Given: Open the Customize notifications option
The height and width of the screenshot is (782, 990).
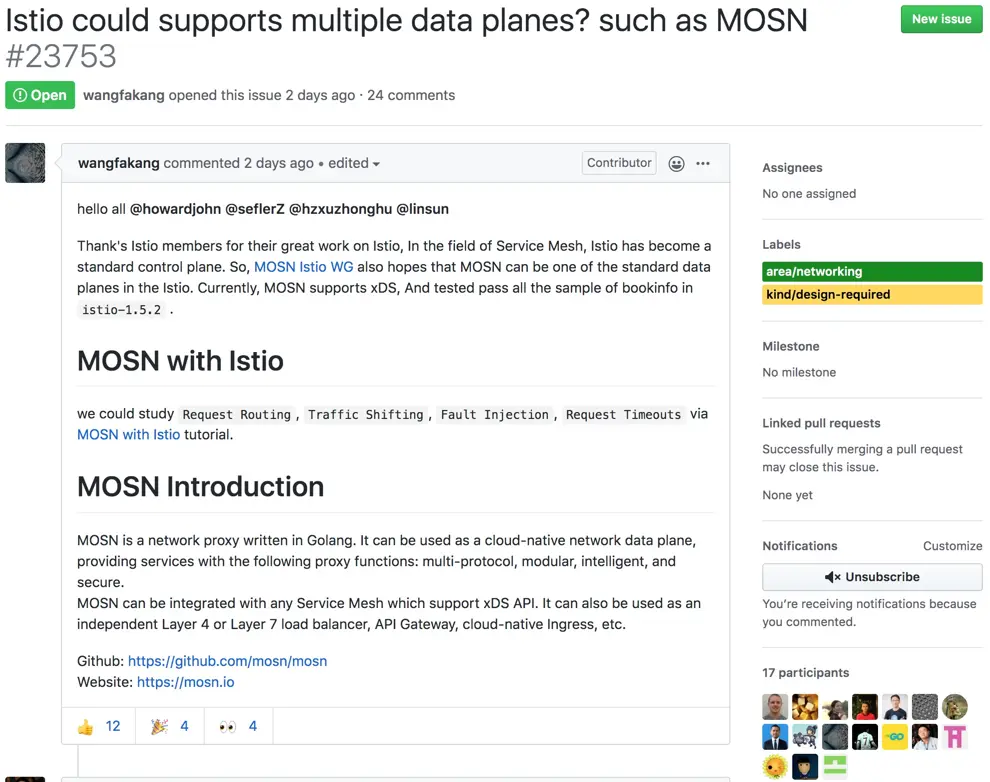Looking at the screenshot, I should click(x=952, y=546).
